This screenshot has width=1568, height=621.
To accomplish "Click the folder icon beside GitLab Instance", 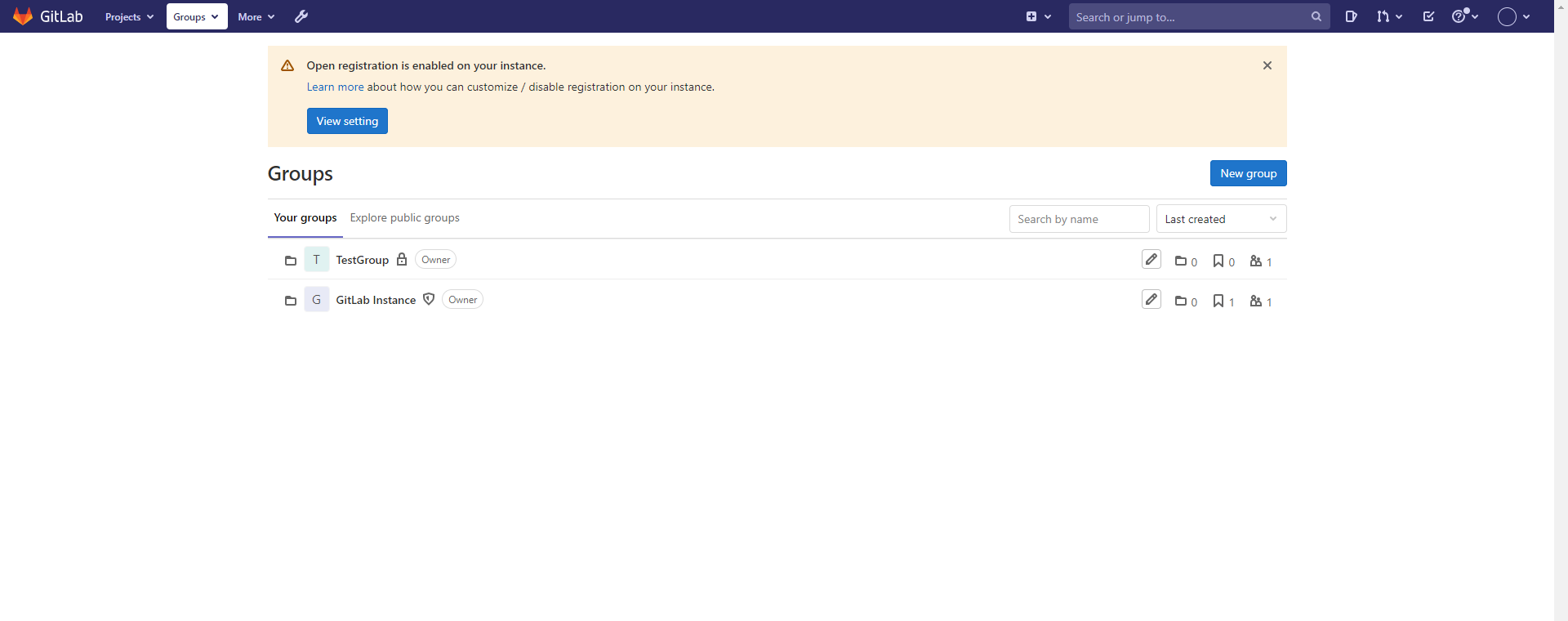I will coord(290,301).
